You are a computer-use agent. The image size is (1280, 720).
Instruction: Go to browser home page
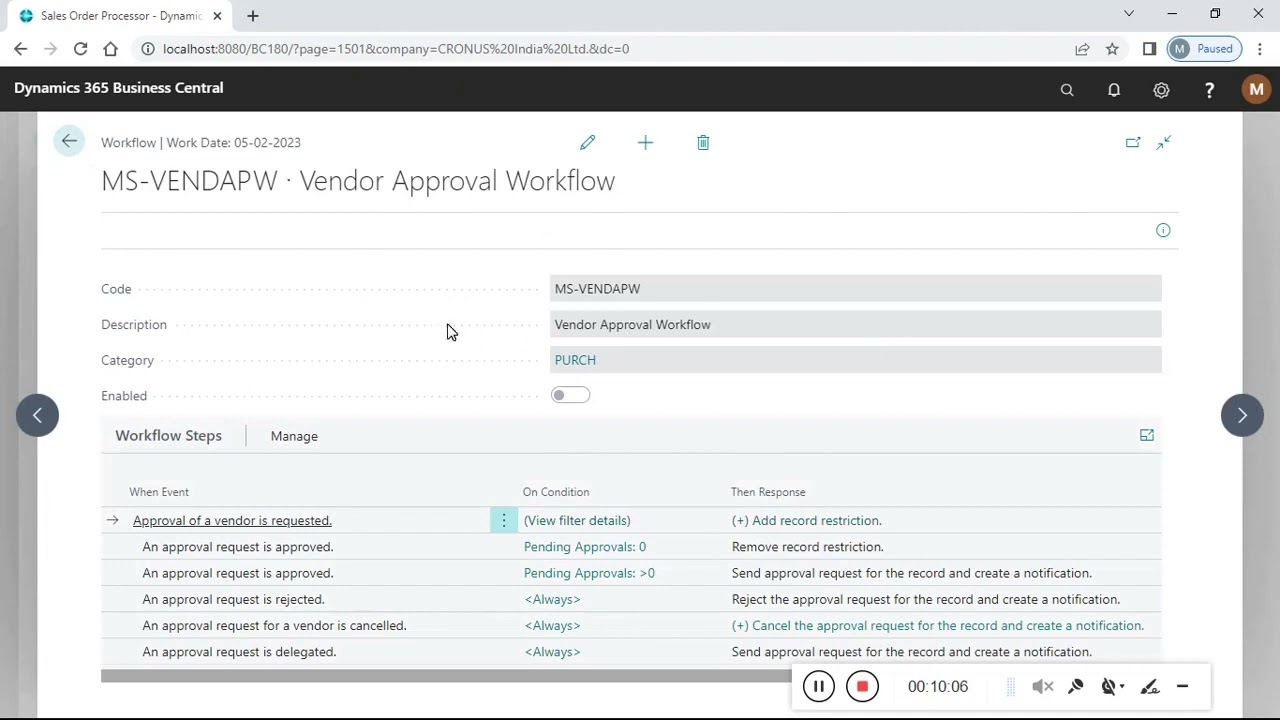pos(110,48)
